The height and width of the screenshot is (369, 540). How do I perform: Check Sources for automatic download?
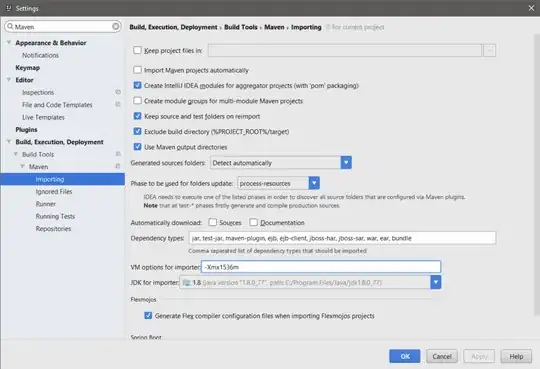click(213, 222)
